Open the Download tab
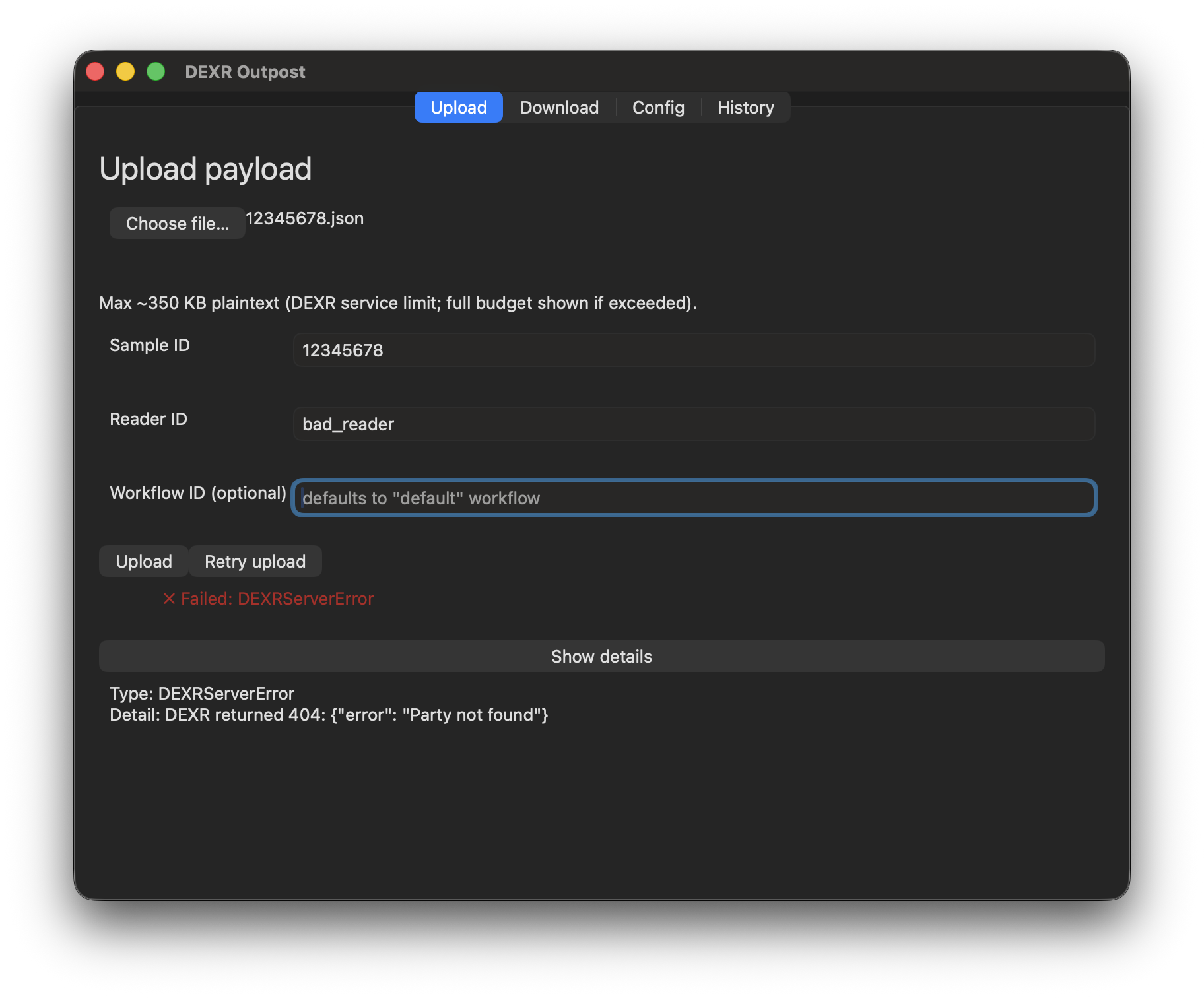 (559, 108)
